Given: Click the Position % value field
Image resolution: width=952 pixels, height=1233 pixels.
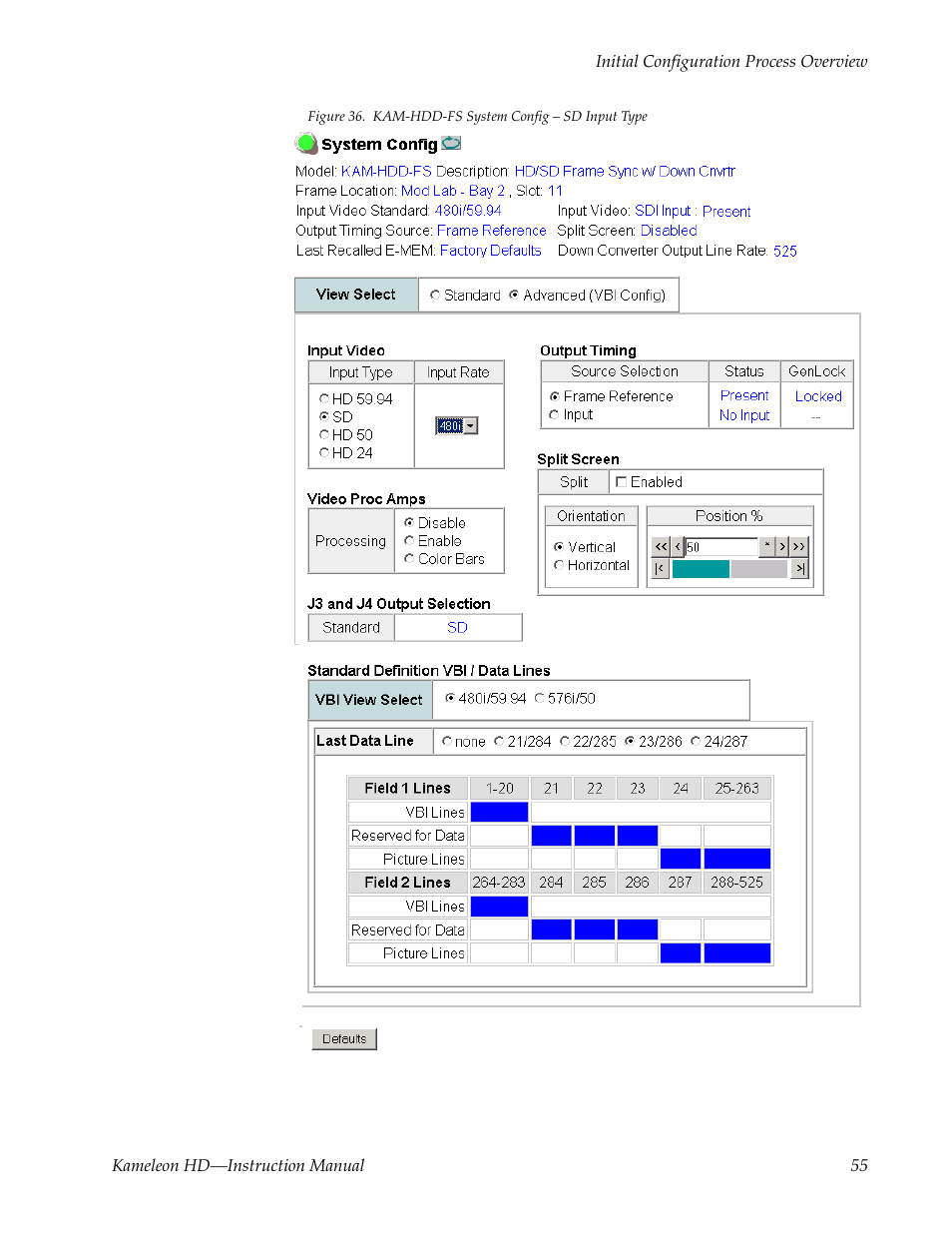Looking at the screenshot, I should pyautogui.click(x=722, y=547).
